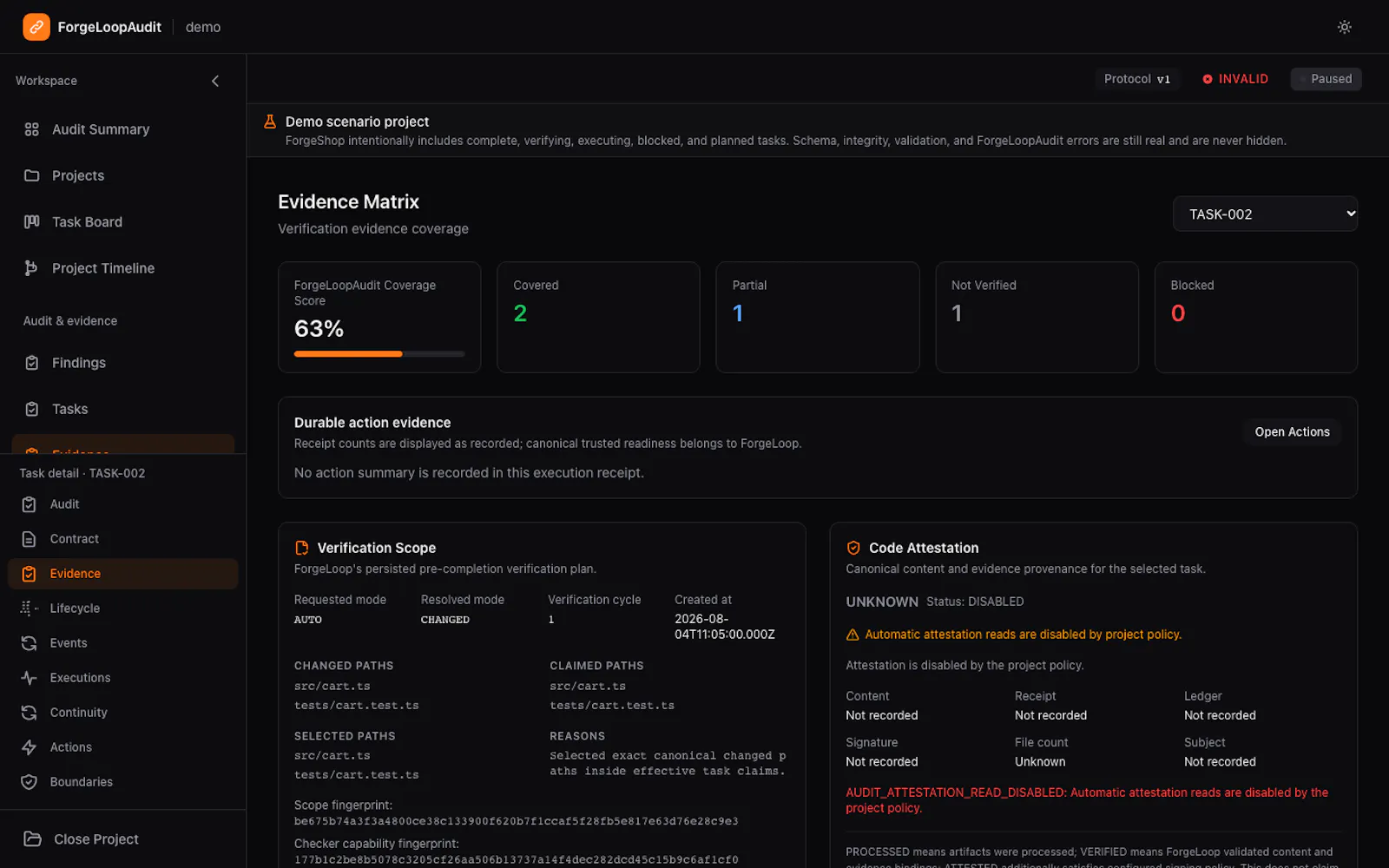
Task: Click the Projects folder icon
Action: pos(32,175)
